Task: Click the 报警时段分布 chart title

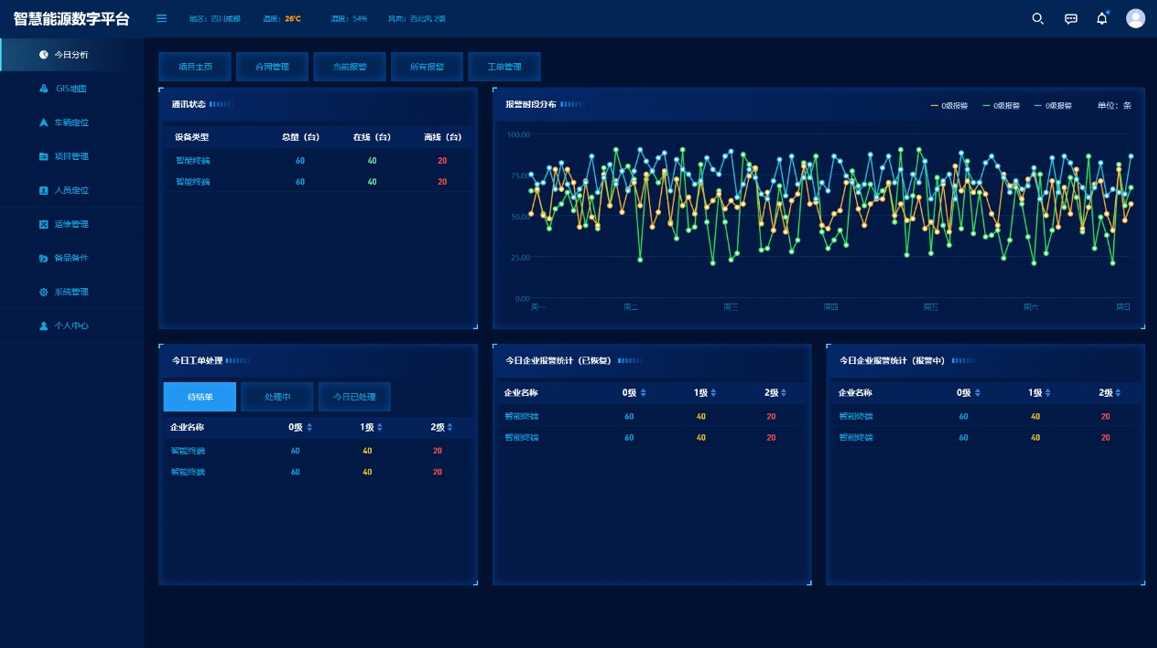Action: (531, 104)
